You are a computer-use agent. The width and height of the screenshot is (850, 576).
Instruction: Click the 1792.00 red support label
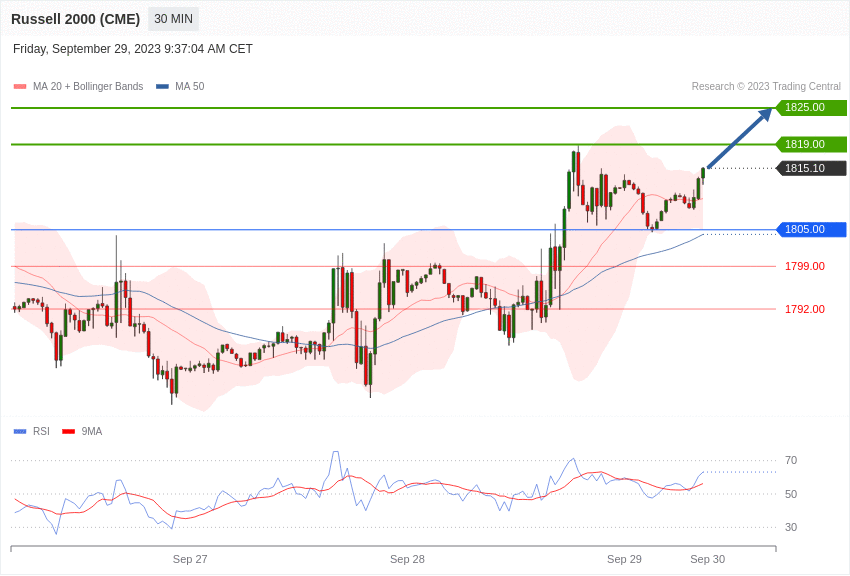[805, 309]
